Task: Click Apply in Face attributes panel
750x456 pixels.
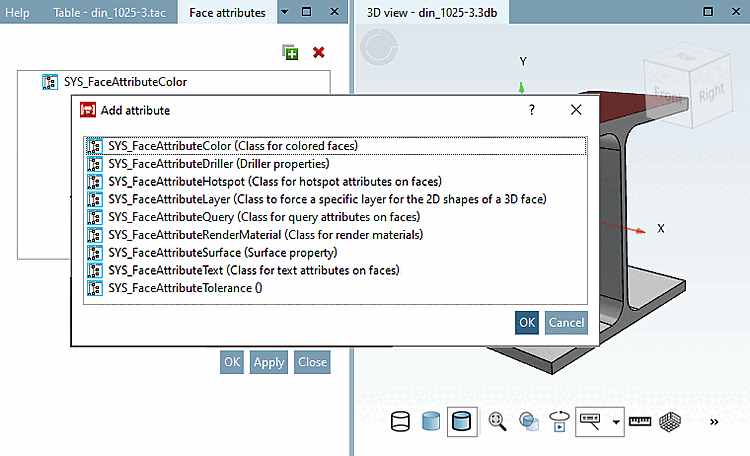Action: [x=269, y=362]
